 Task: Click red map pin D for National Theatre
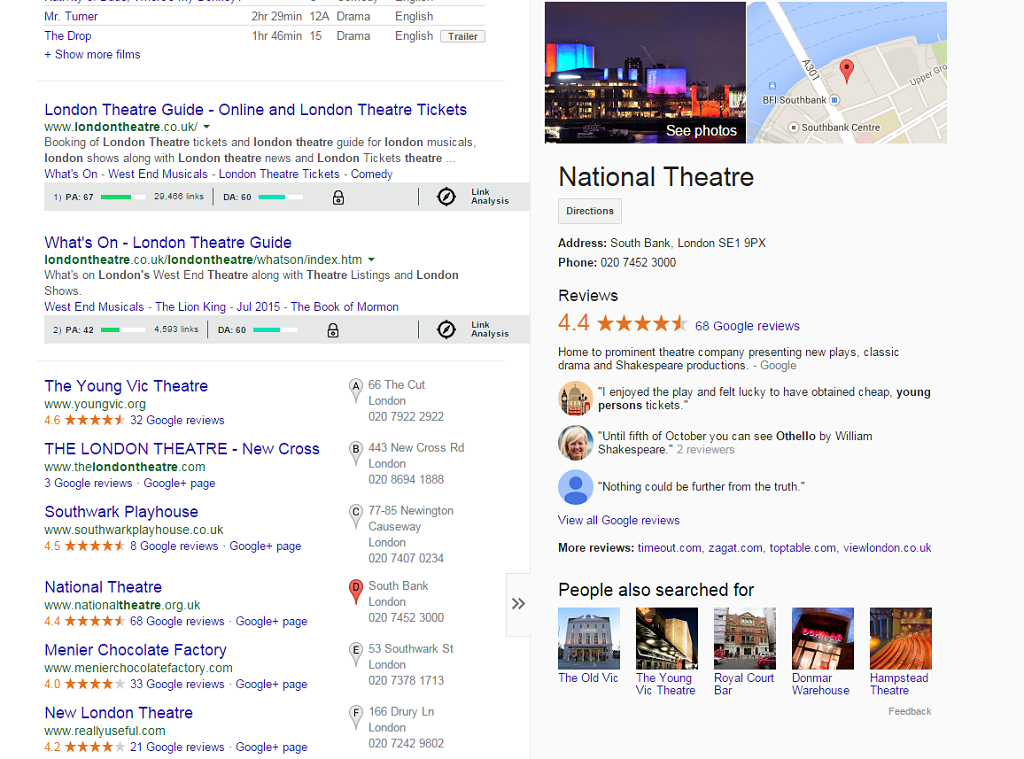(x=355, y=591)
